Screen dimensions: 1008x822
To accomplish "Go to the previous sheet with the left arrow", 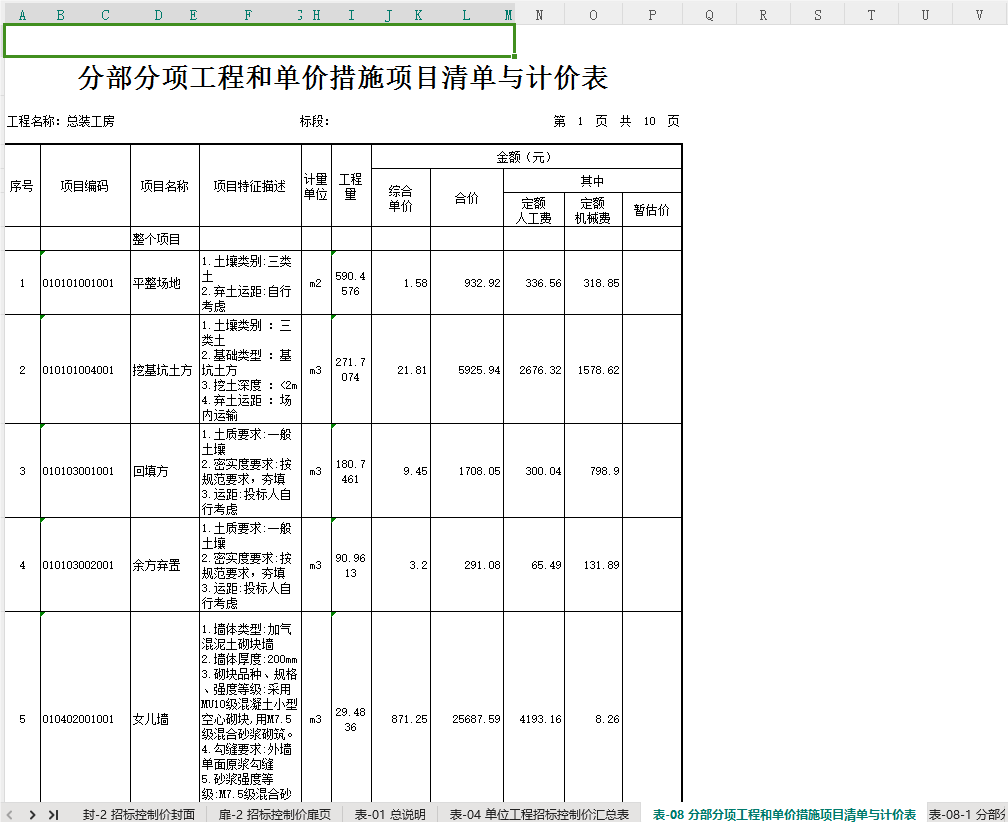I will 10,814.
